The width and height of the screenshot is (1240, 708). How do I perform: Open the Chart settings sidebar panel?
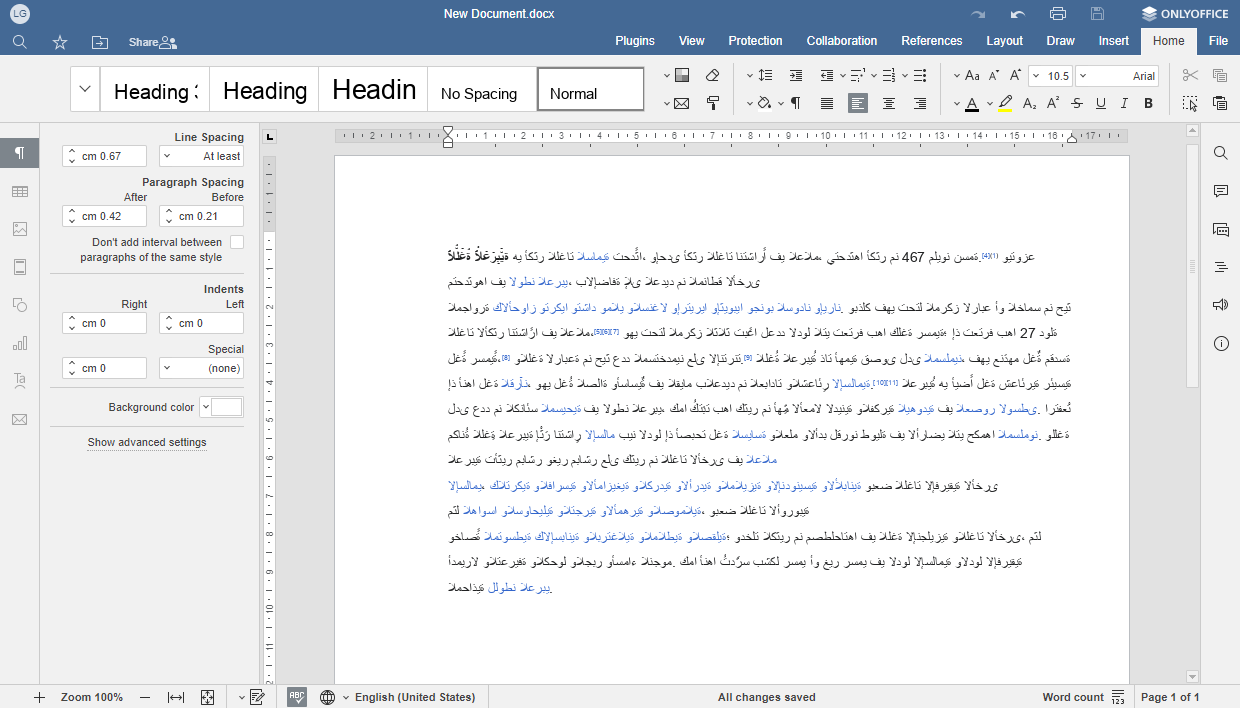pyautogui.click(x=20, y=343)
